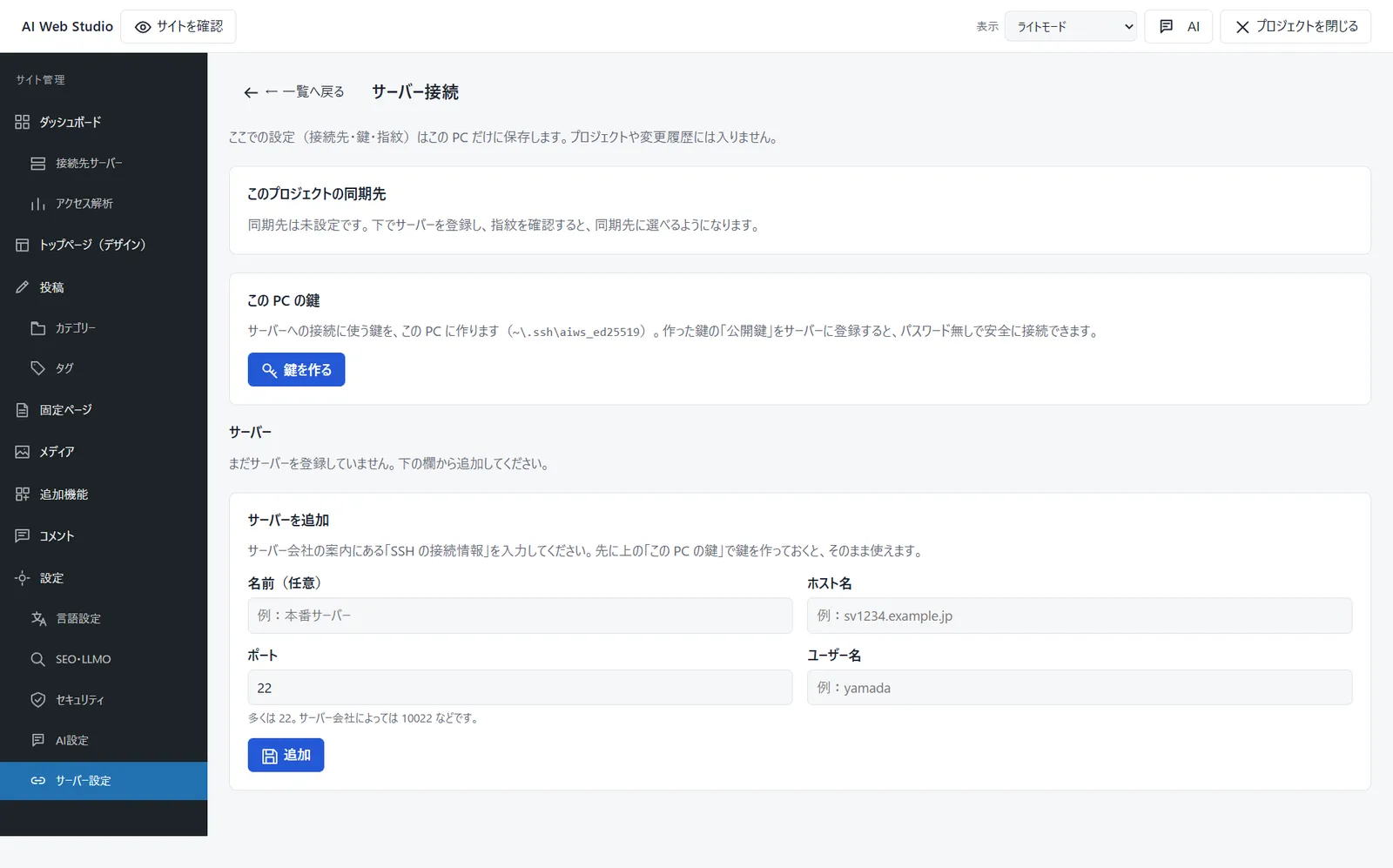This screenshot has height=868, width=1393.
Task: Select ダッシュボード menu label in sidebar
Action: pyautogui.click(x=71, y=122)
